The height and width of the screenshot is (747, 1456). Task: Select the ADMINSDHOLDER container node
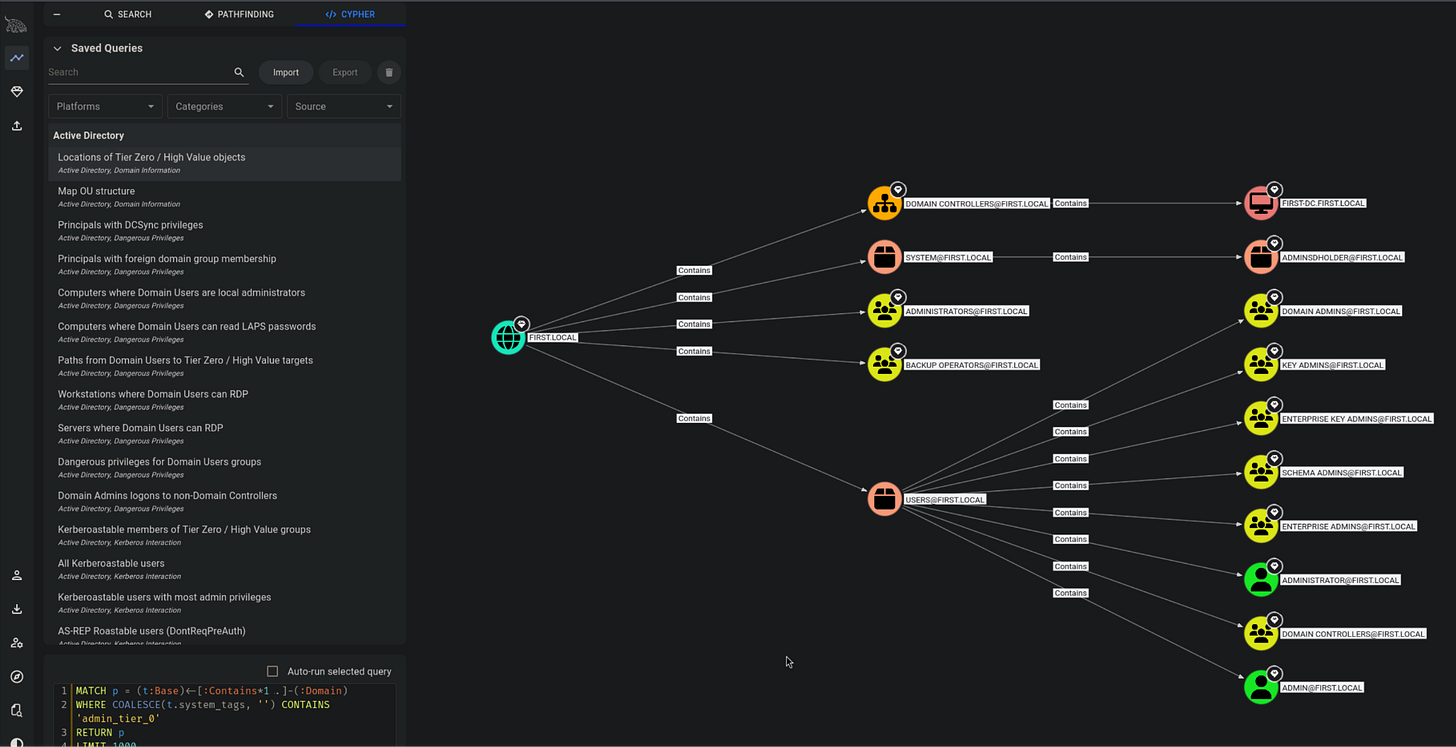click(x=1260, y=257)
